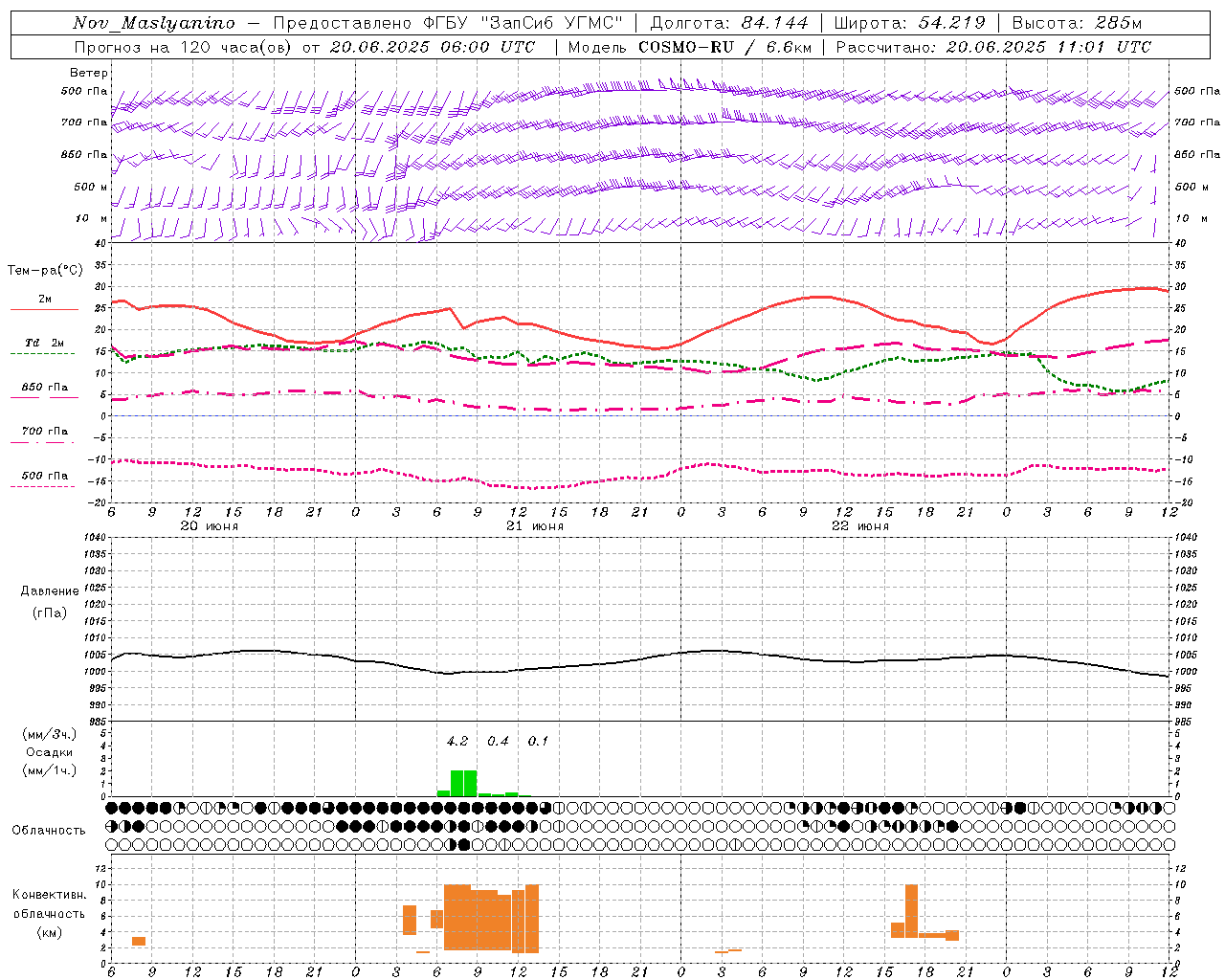This screenshot has width=1225, height=980.
Task: Click the solid red line sample under 2м
Action: click(44, 309)
